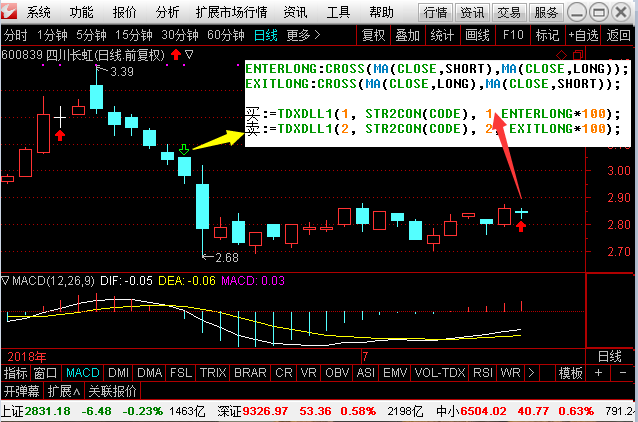Toggle 叠加 overlay mode
This screenshot has height=422, width=638.
[x=407, y=34]
